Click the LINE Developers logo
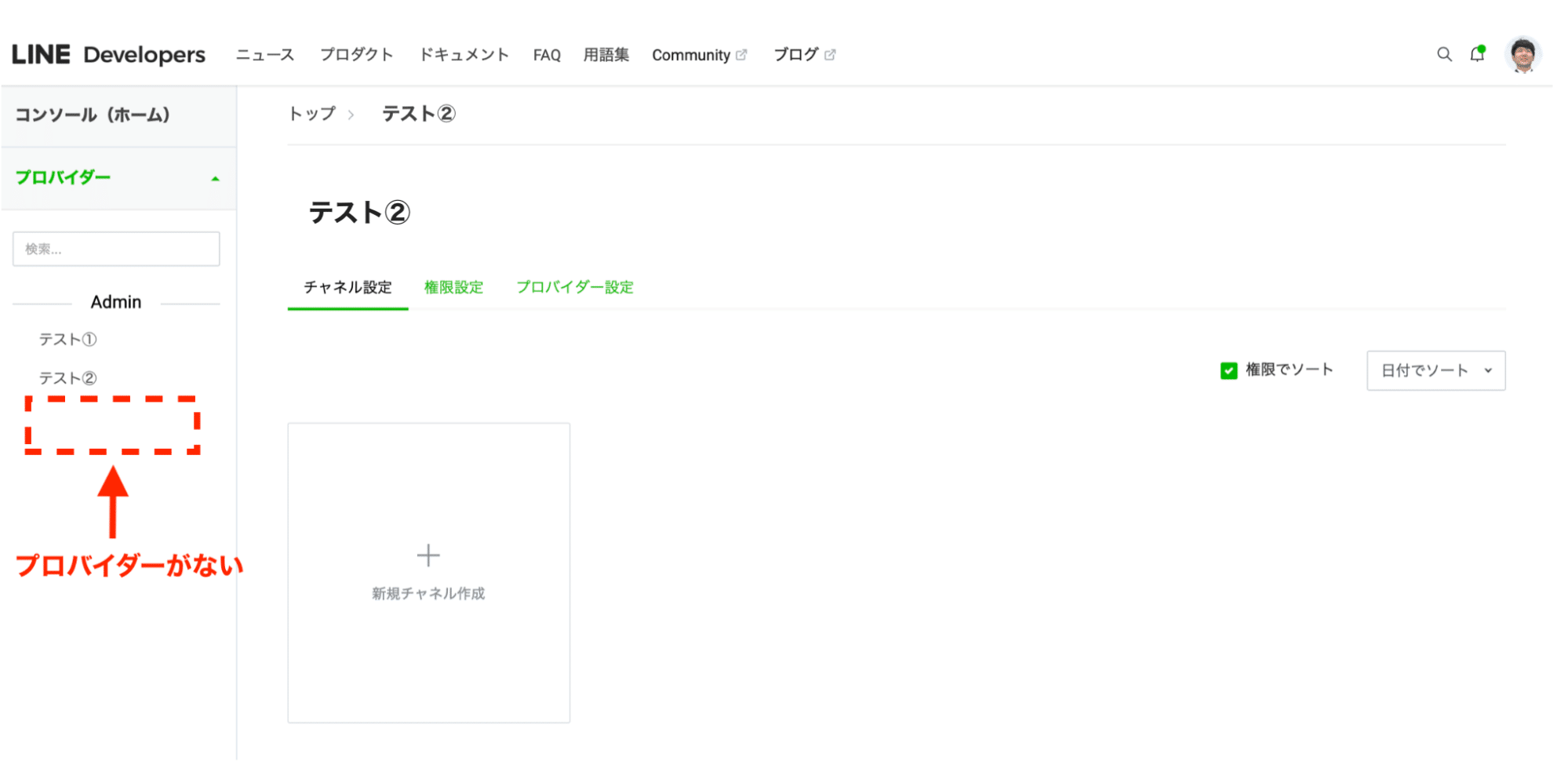1568x765 pixels. 108,54
